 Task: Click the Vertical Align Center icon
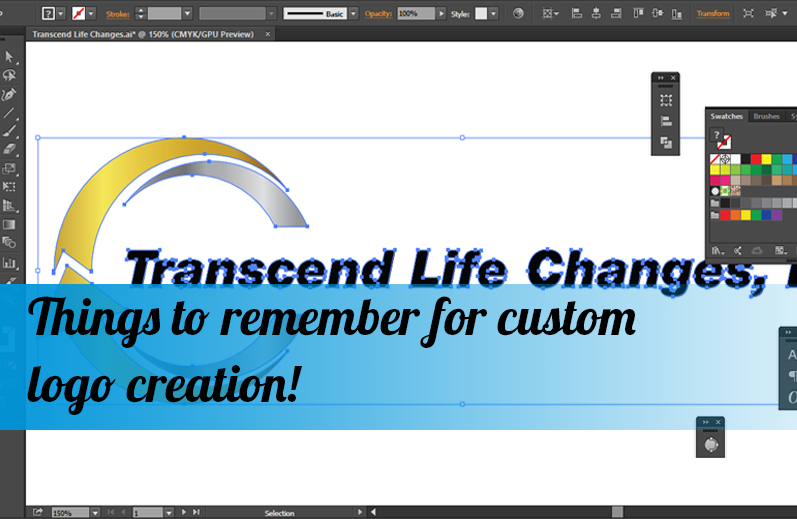coord(657,14)
